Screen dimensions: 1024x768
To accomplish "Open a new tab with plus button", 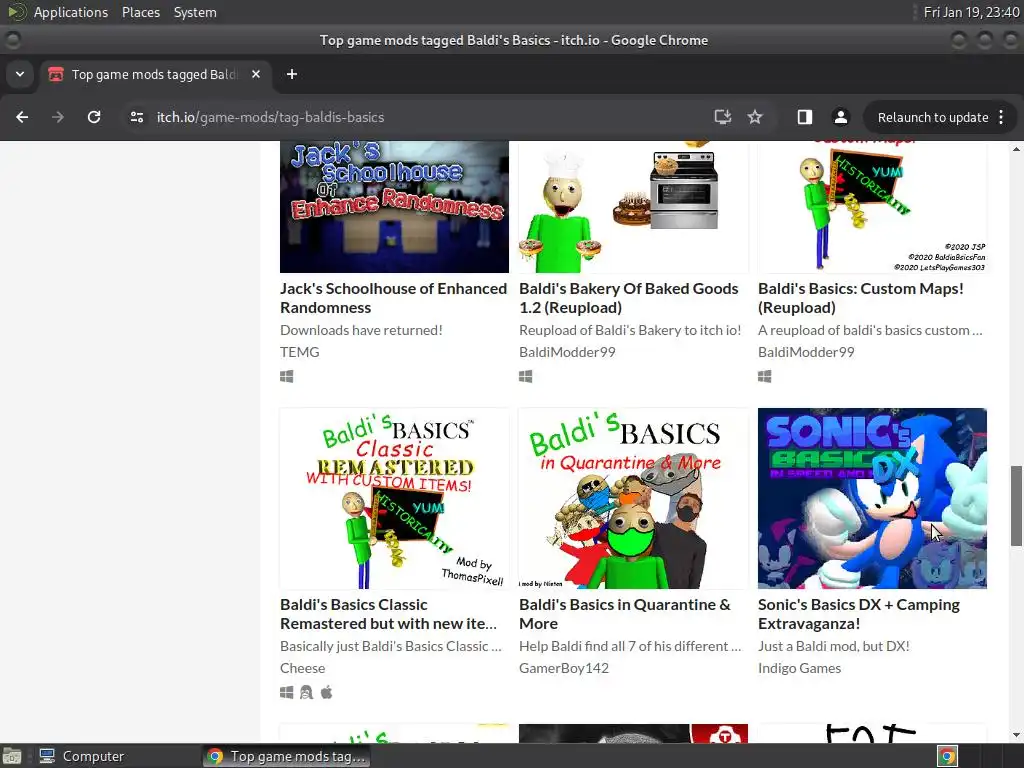I will [x=292, y=74].
